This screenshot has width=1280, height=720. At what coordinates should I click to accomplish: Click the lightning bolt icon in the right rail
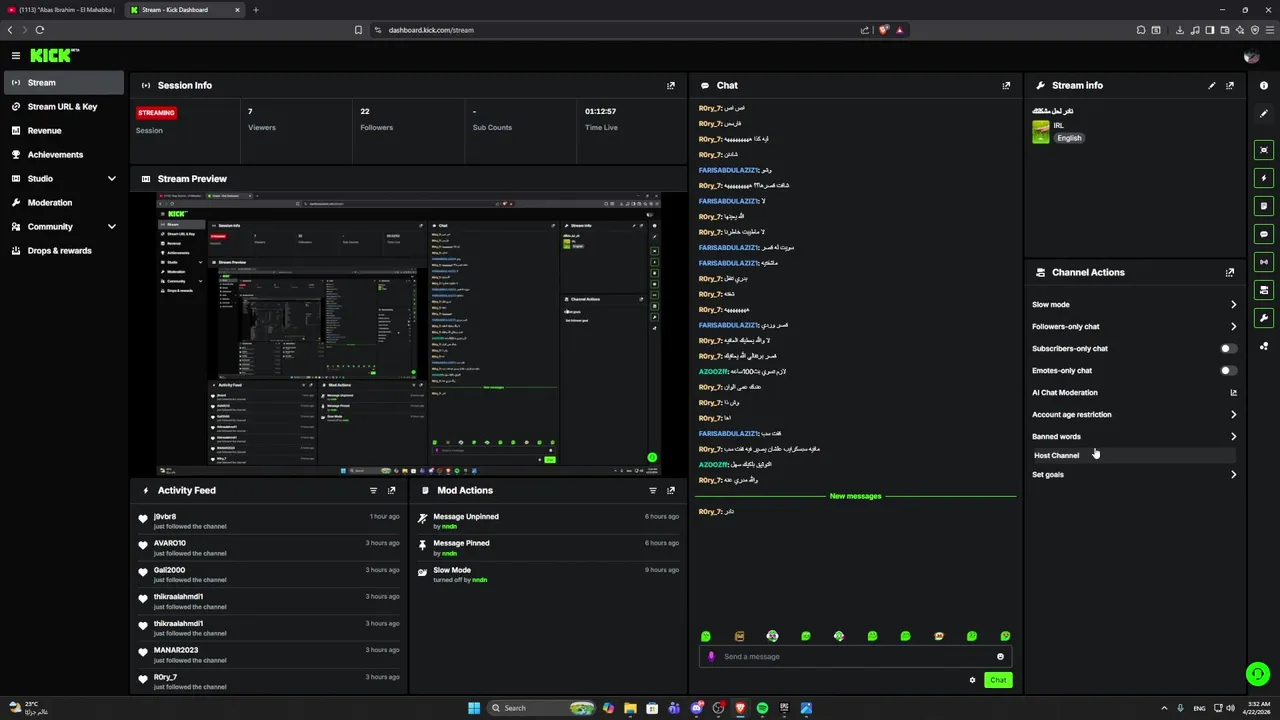click(1264, 178)
